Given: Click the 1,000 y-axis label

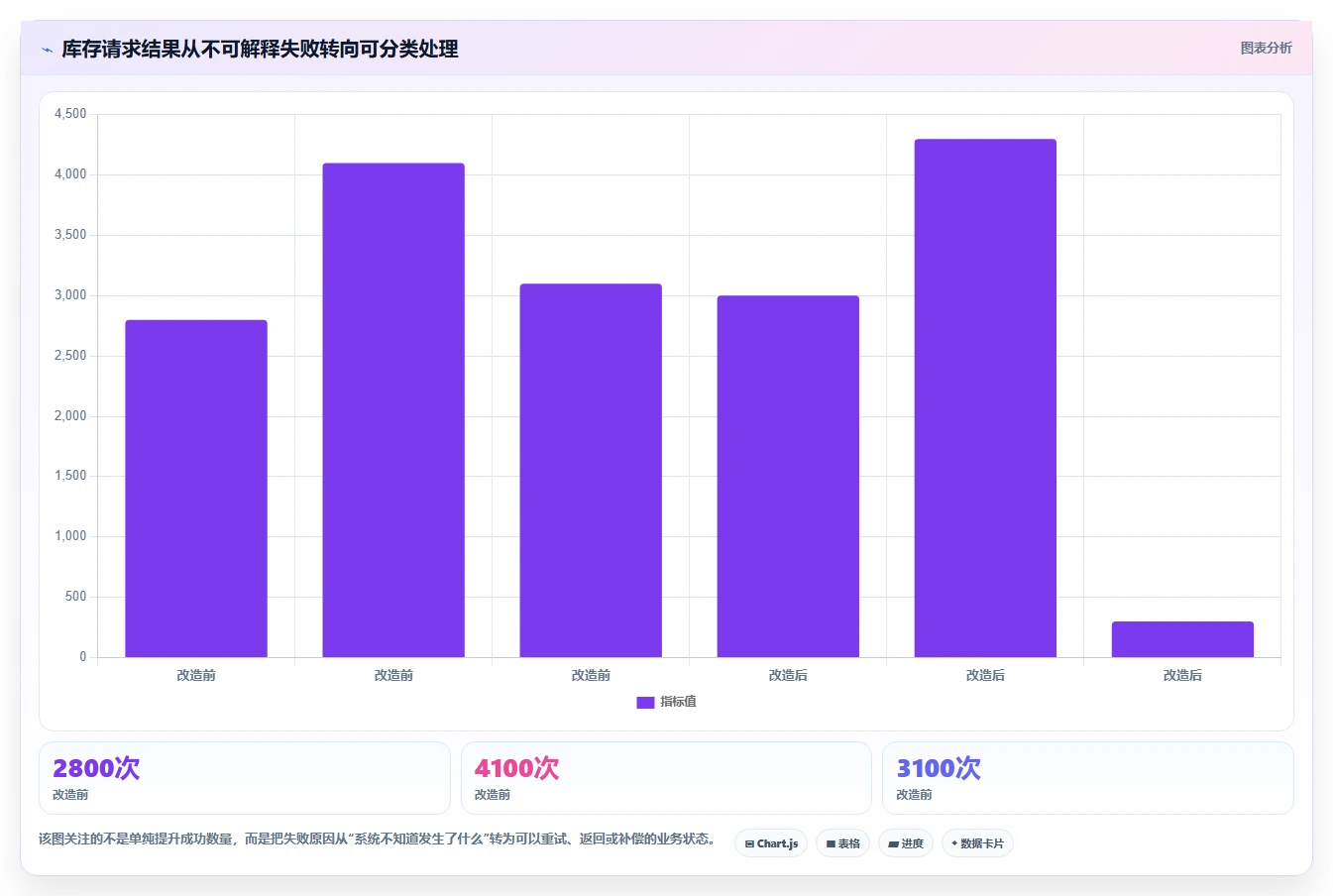Looking at the screenshot, I should (x=70, y=536).
